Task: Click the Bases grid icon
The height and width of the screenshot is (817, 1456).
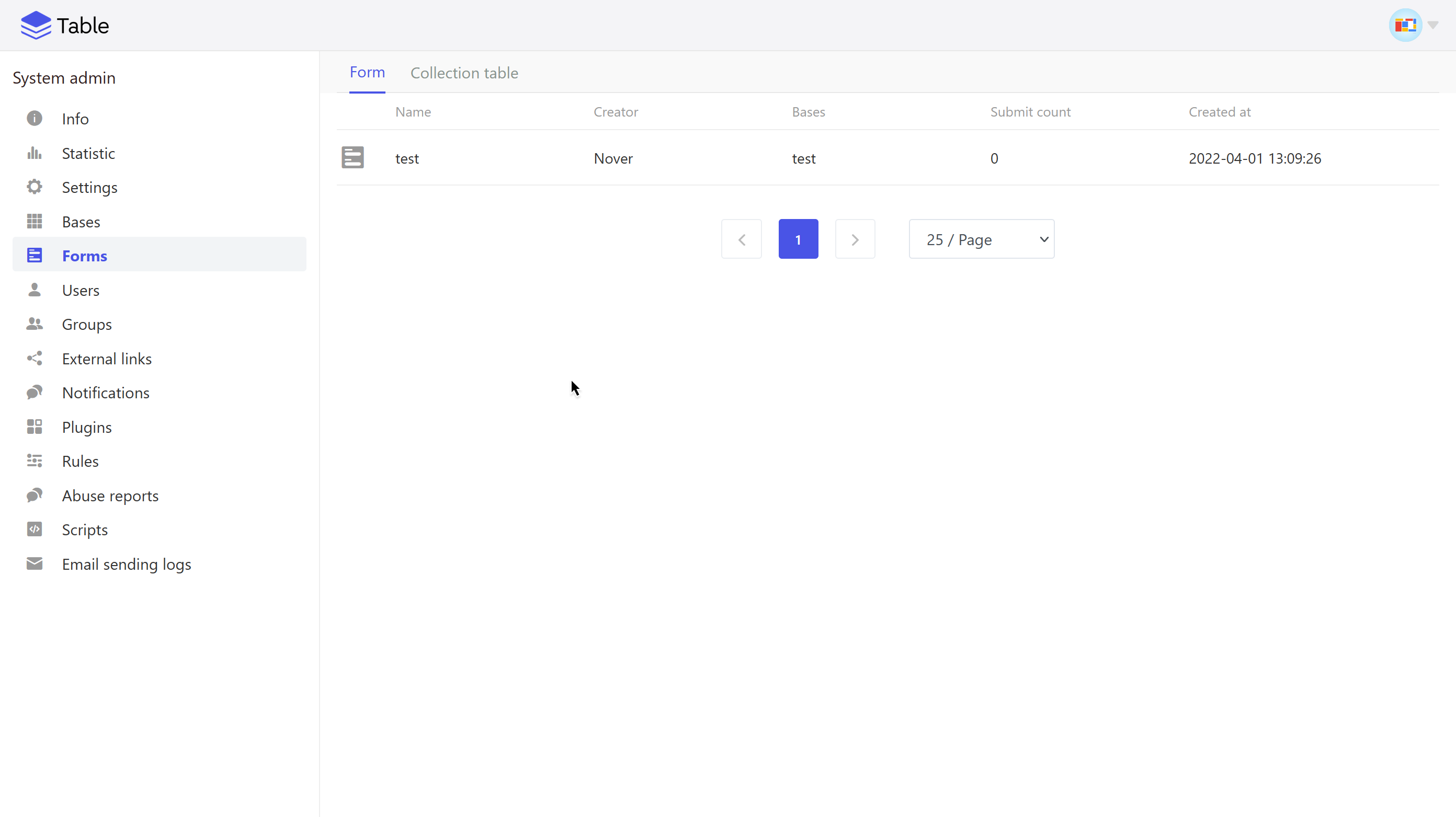Action: coord(35,222)
